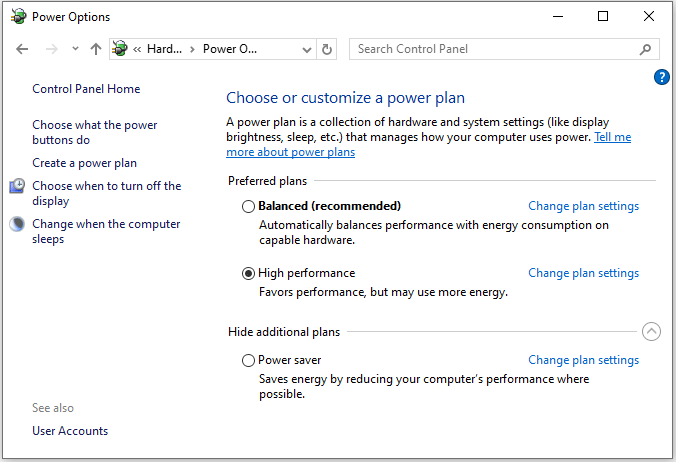
Task: Open Tell me more about power plans
Action: click(x=612, y=138)
